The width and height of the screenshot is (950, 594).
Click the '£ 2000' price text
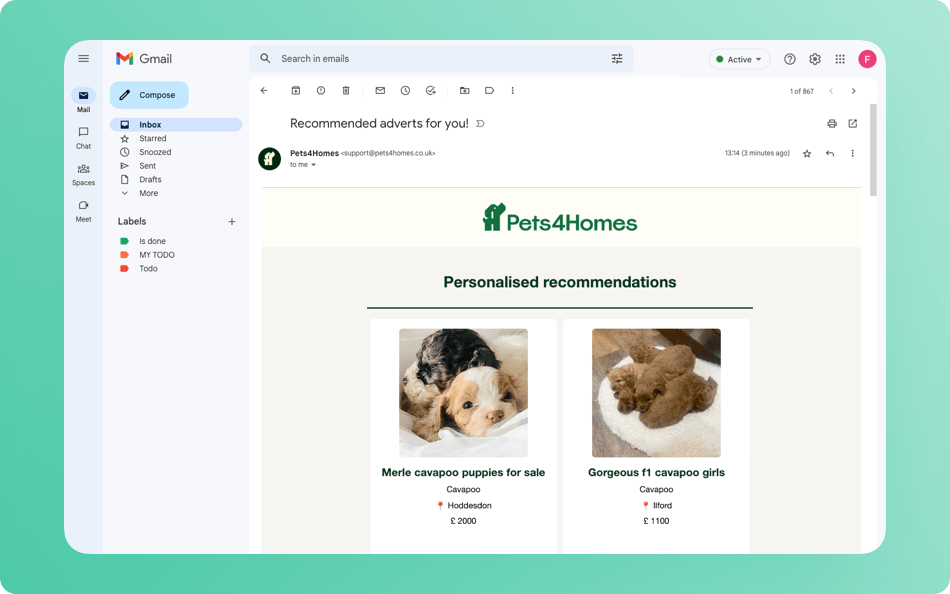click(463, 521)
